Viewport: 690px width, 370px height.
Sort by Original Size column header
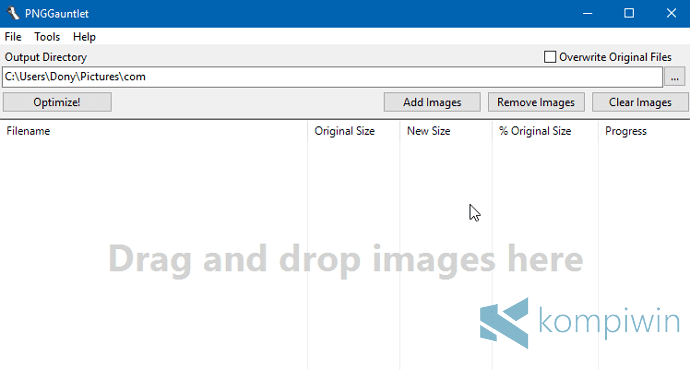coord(353,131)
